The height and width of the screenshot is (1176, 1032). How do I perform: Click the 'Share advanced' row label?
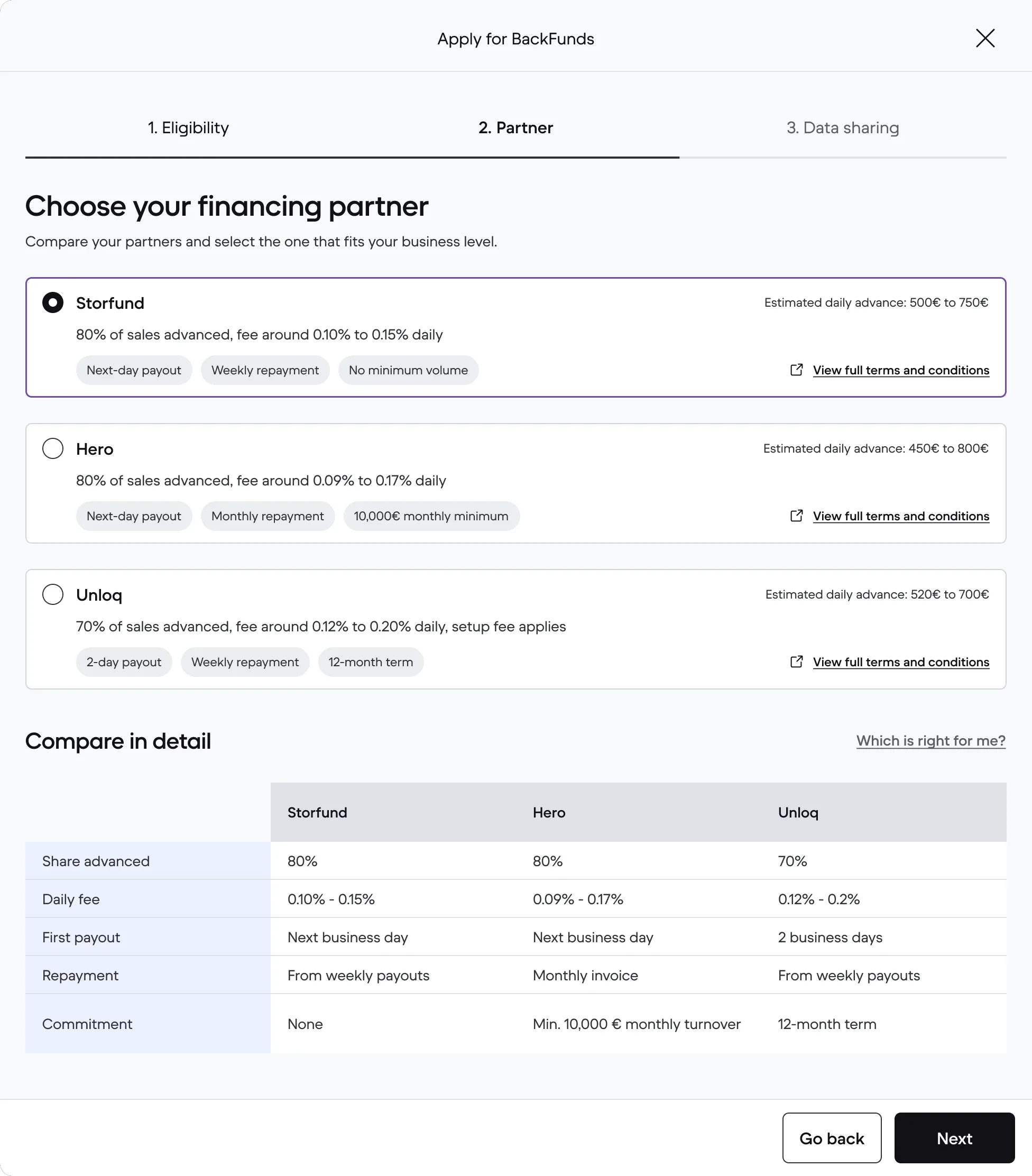pyautogui.click(x=96, y=861)
